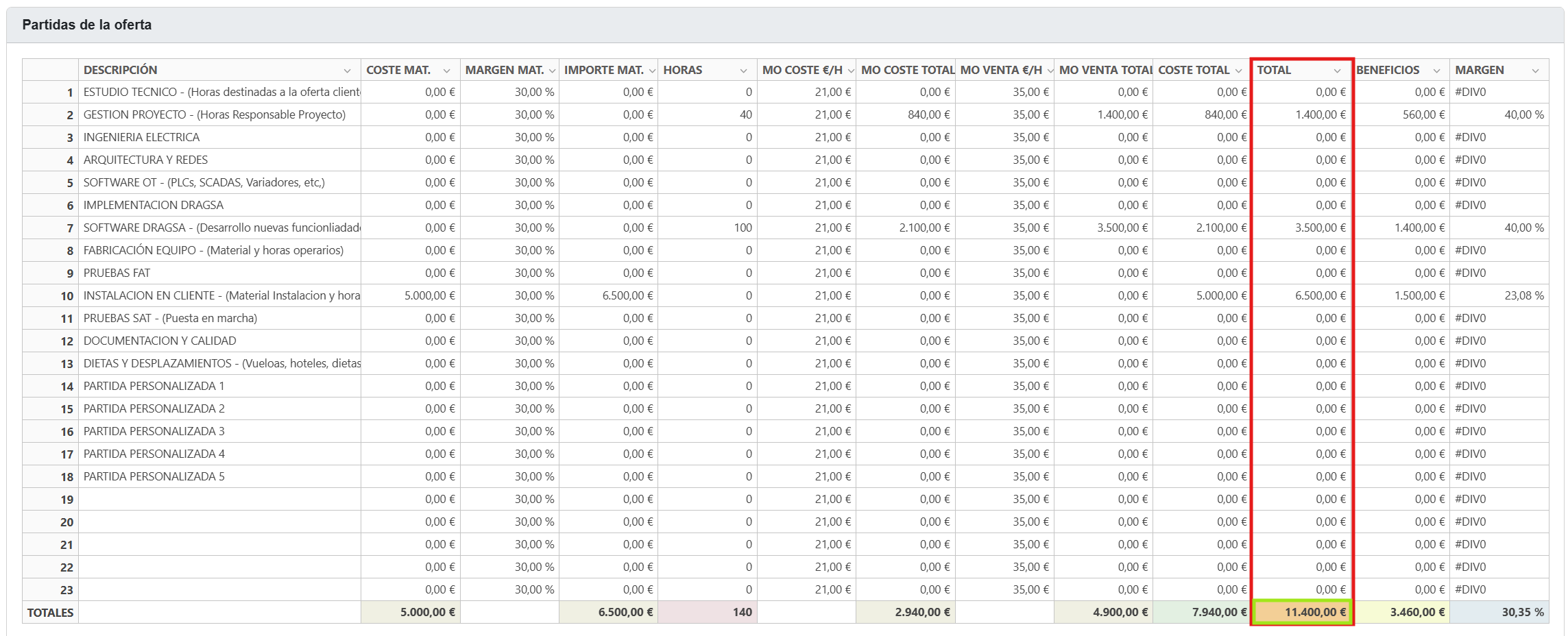Open the DESCRIPCIÓN column dropdown arrow
The width and height of the screenshot is (1568, 636).
pyautogui.click(x=347, y=71)
